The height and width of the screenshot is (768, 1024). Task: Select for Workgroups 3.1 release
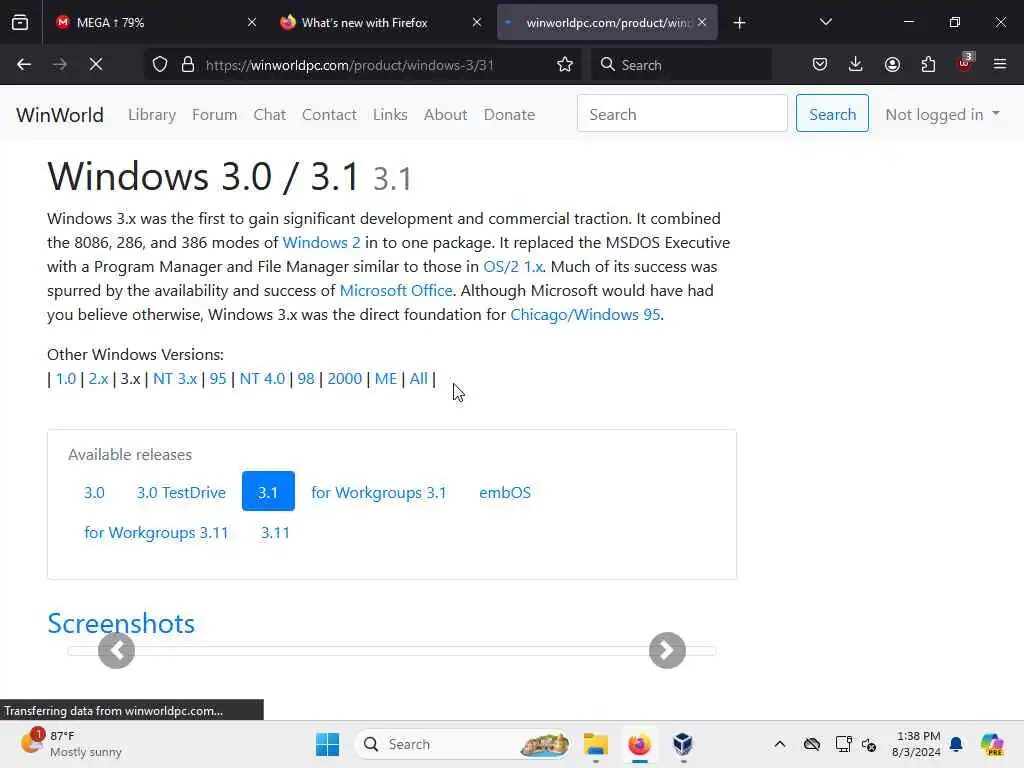pyautogui.click(x=379, y=492)
